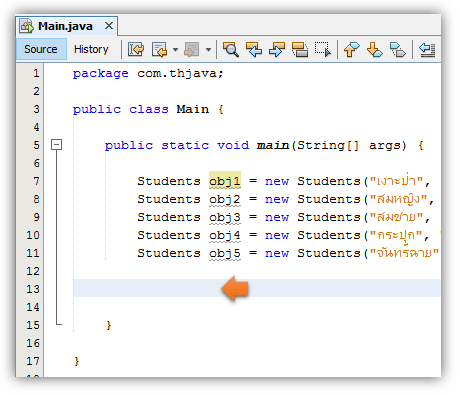The image size is (460, 395).
Task: Click the Find Selection magnifier icon
Action: pyautogui.click(x=231, y=50)
